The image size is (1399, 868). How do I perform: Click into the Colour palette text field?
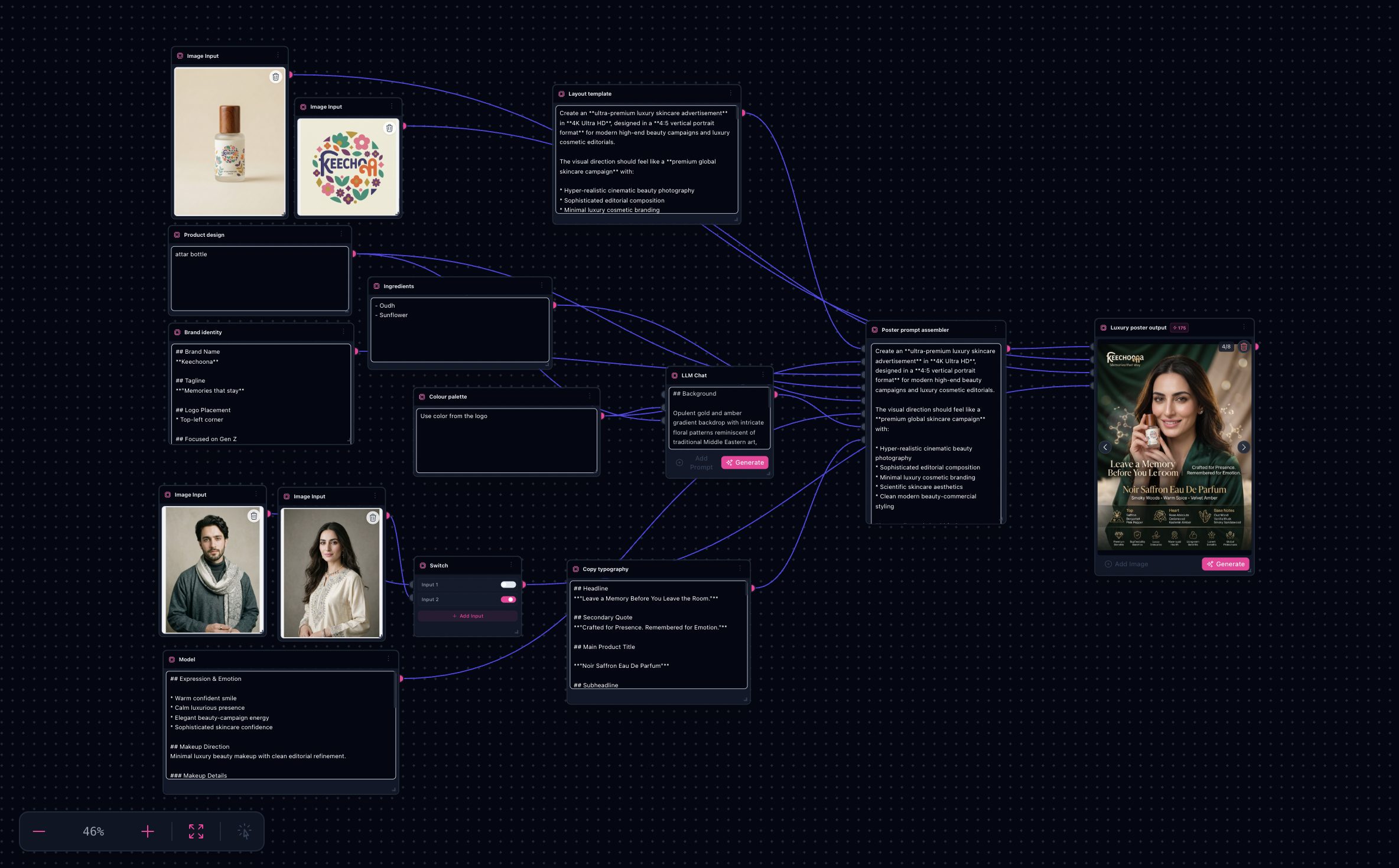(x=506, y=440)
